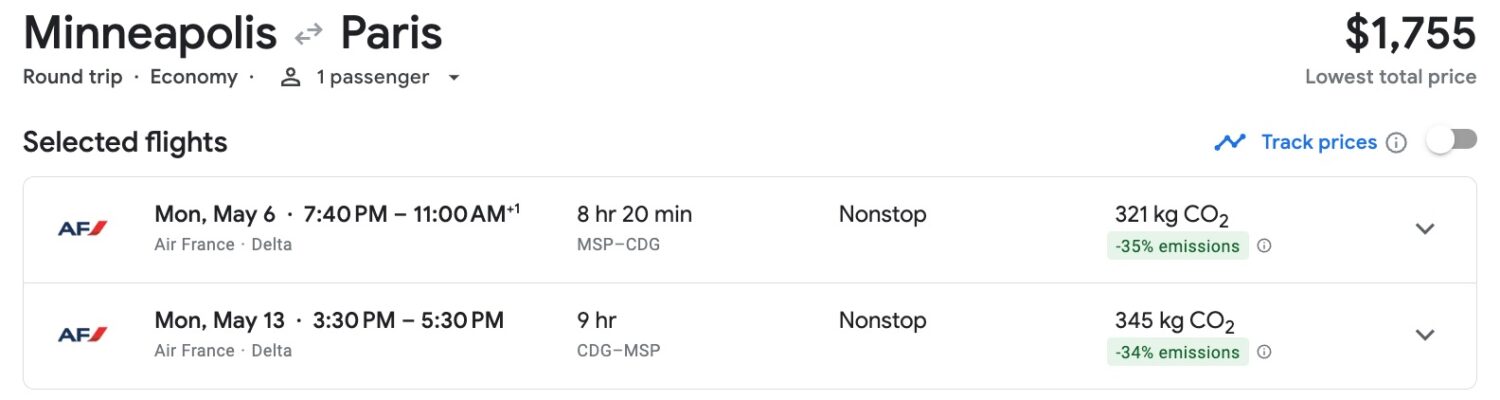The image size is (1500, 400).
Task: Click the 1 passenger label
Action: 373,77
